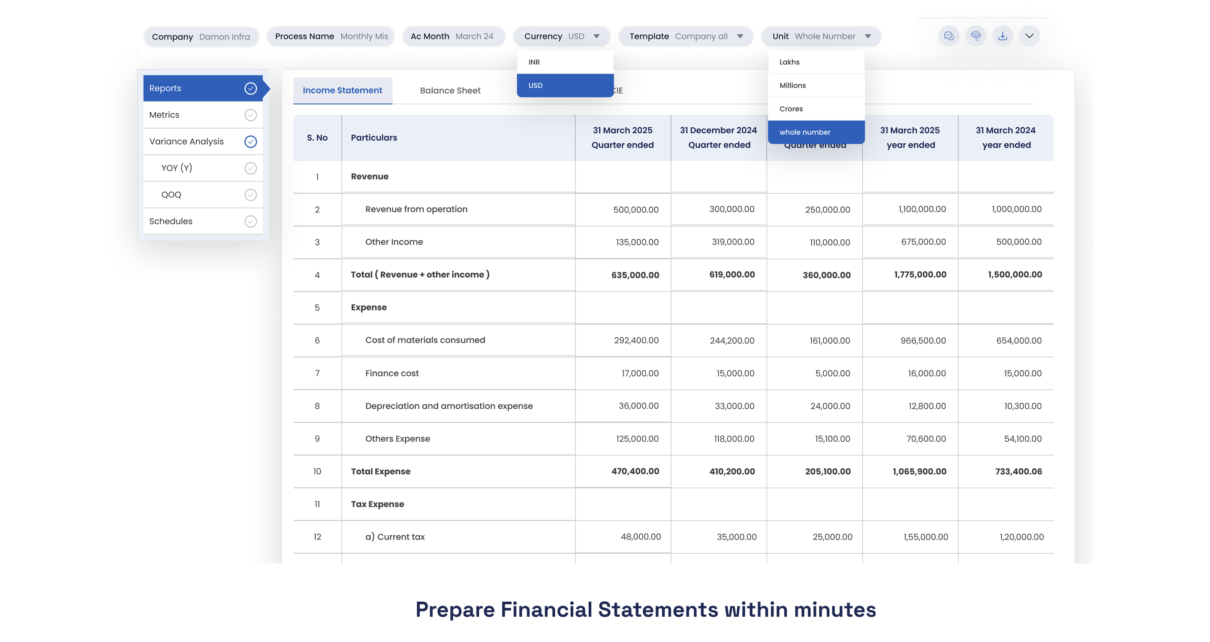Image resolution: width=1210 pixels, height=642 pixels.
Task: Click the chevron icon at the toolbar's right end
Action: click(x=1029, y=35)
